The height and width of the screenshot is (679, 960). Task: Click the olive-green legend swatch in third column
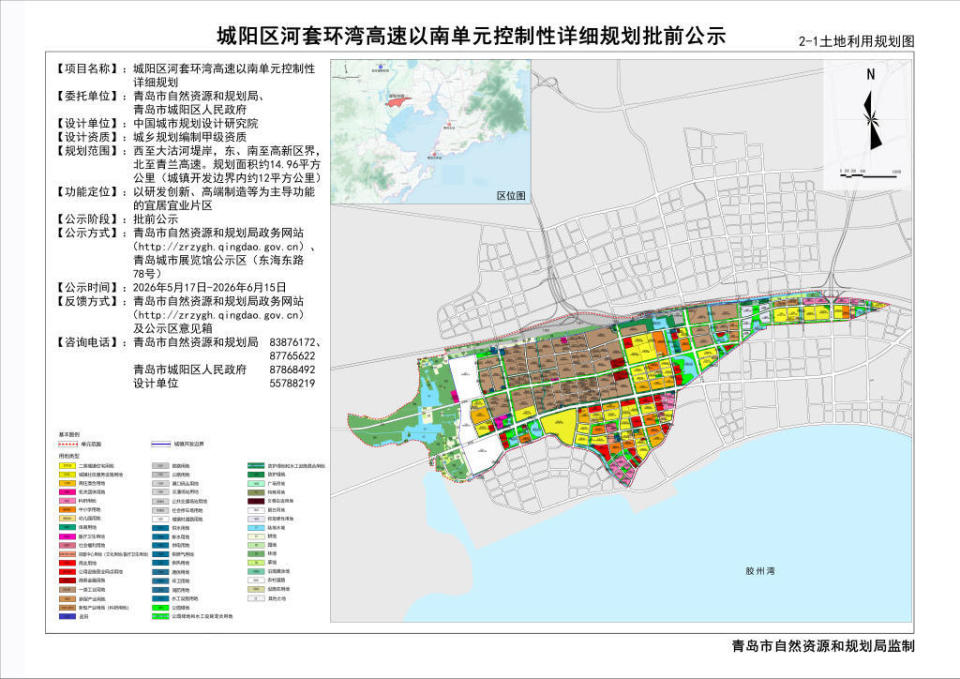pyautogui.click(x=255, y=492)
